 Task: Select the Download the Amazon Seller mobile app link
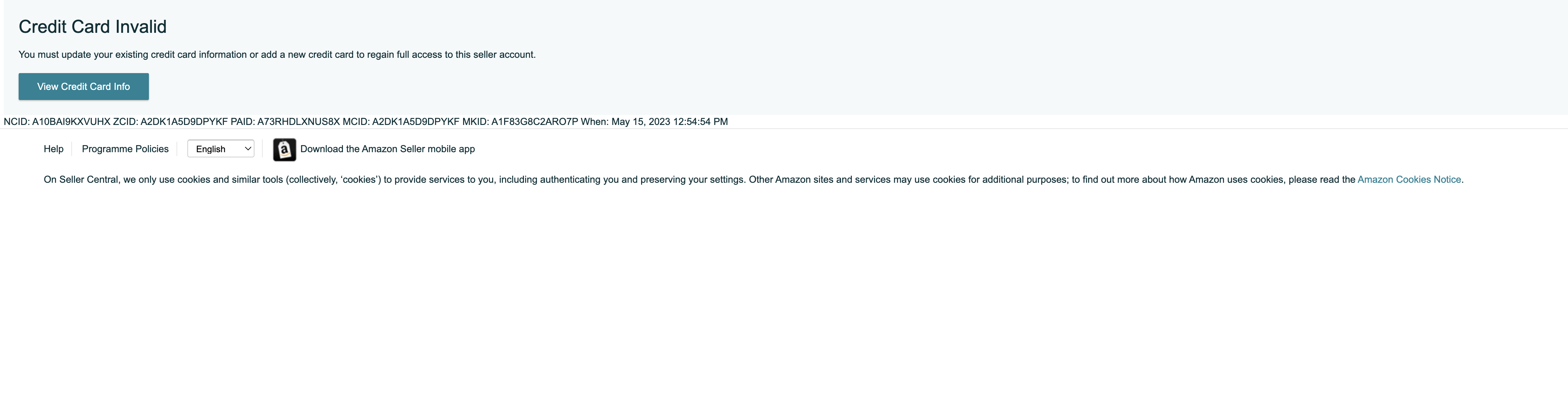click(x=388, y=149)
